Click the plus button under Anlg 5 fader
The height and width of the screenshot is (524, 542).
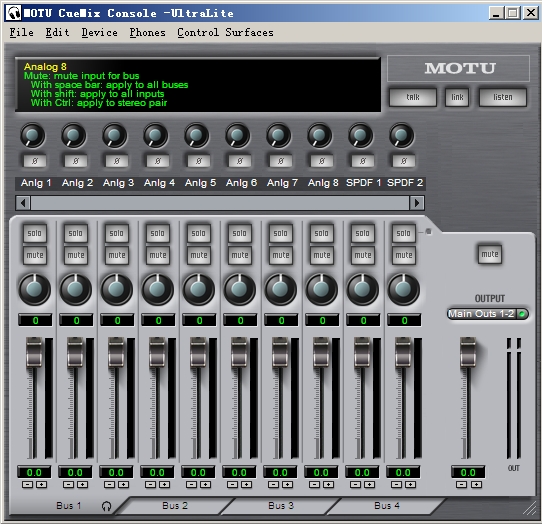coord(205,485)
